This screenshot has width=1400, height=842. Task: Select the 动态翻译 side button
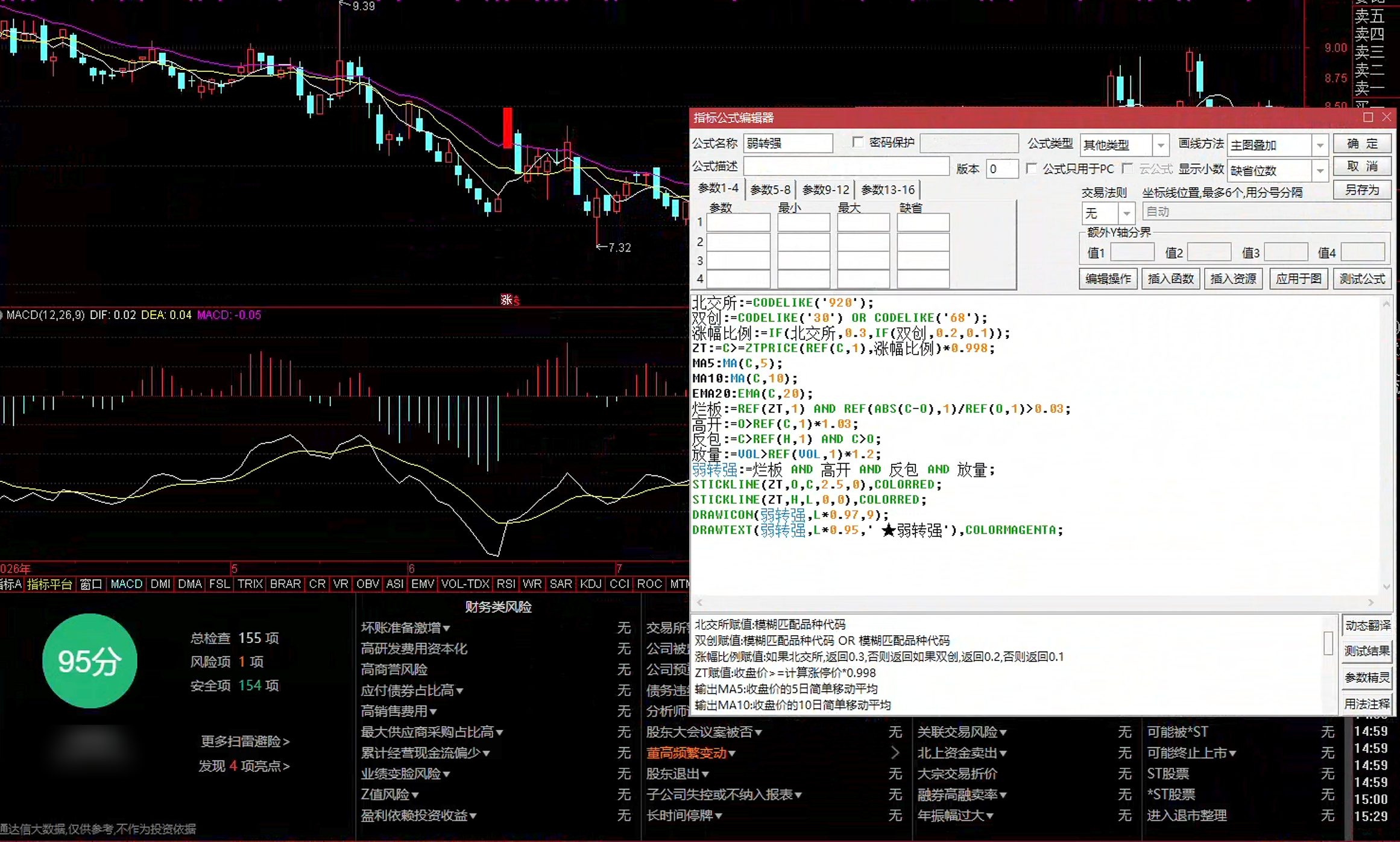point(1367,625)
